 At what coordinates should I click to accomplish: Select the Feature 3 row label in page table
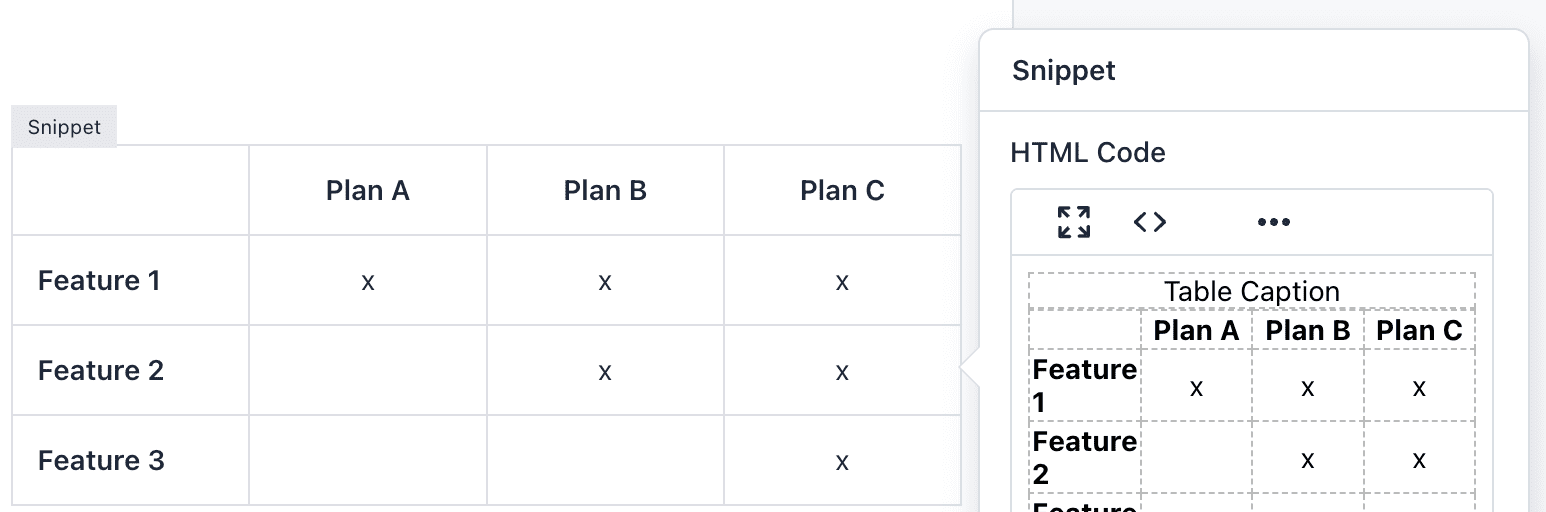pos(101,461)
